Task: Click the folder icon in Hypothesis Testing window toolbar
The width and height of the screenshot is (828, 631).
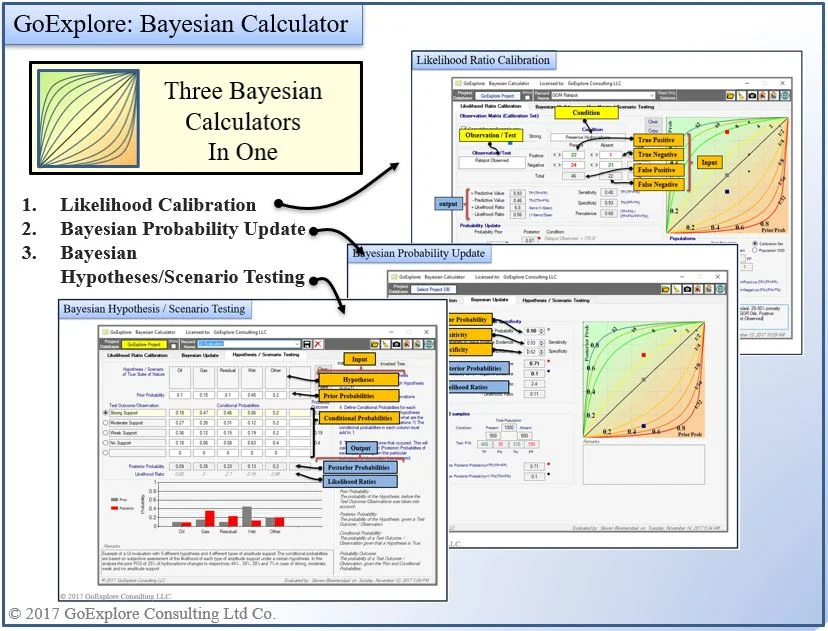Action: (375, 344)
